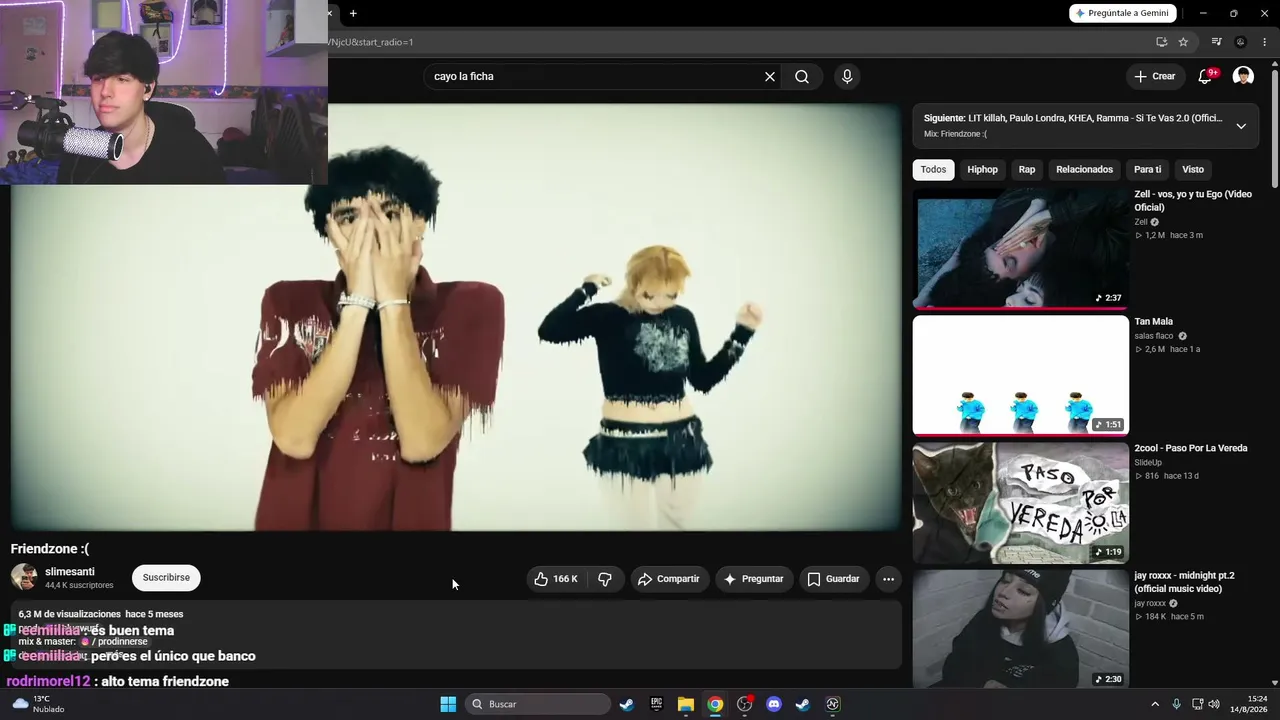Open the Tan Mala video thumbnail
The height and width of the screenshot is (720, 1280).
point(1021,376)
